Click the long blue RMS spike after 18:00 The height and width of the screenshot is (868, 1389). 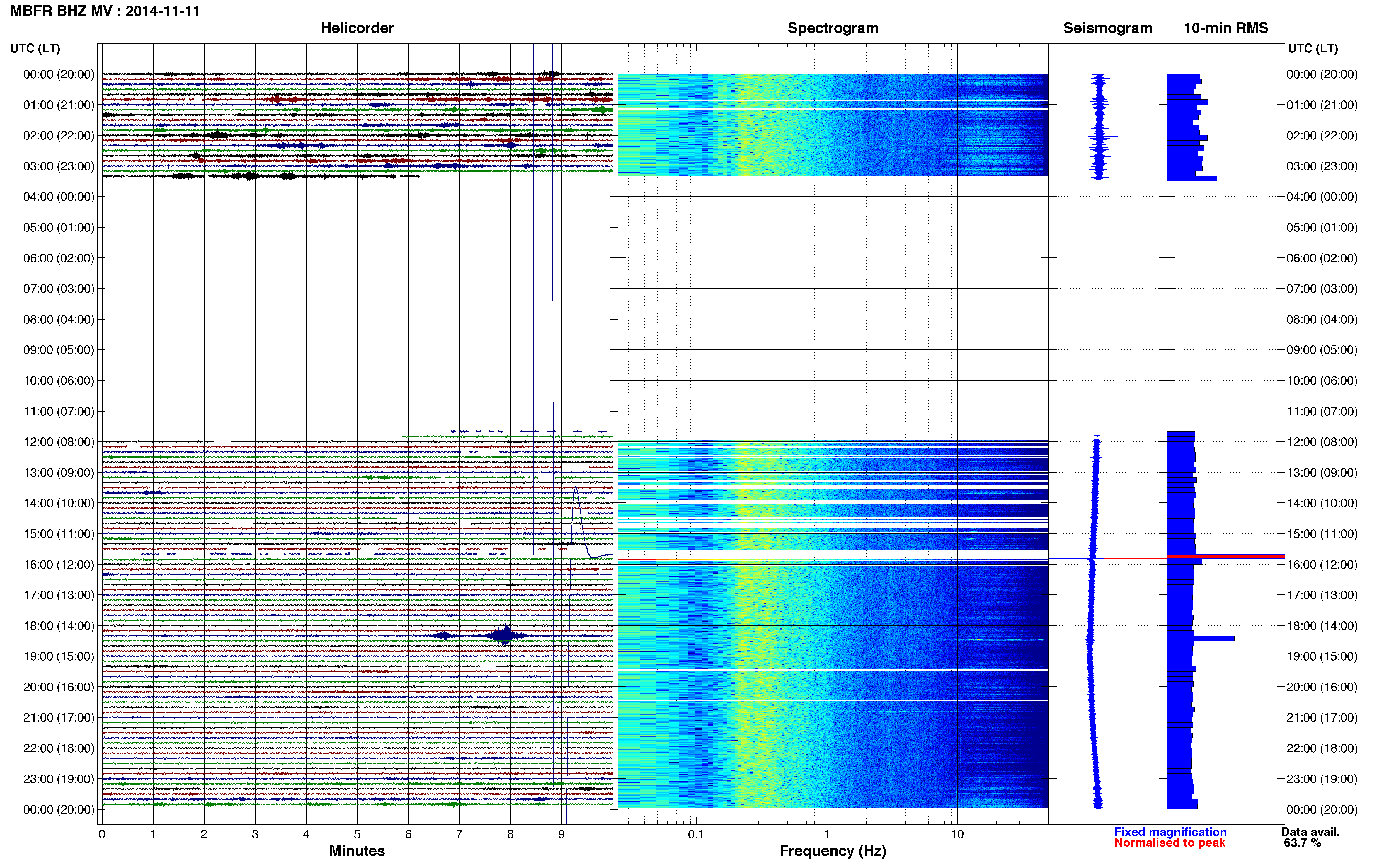(1201, 638)
